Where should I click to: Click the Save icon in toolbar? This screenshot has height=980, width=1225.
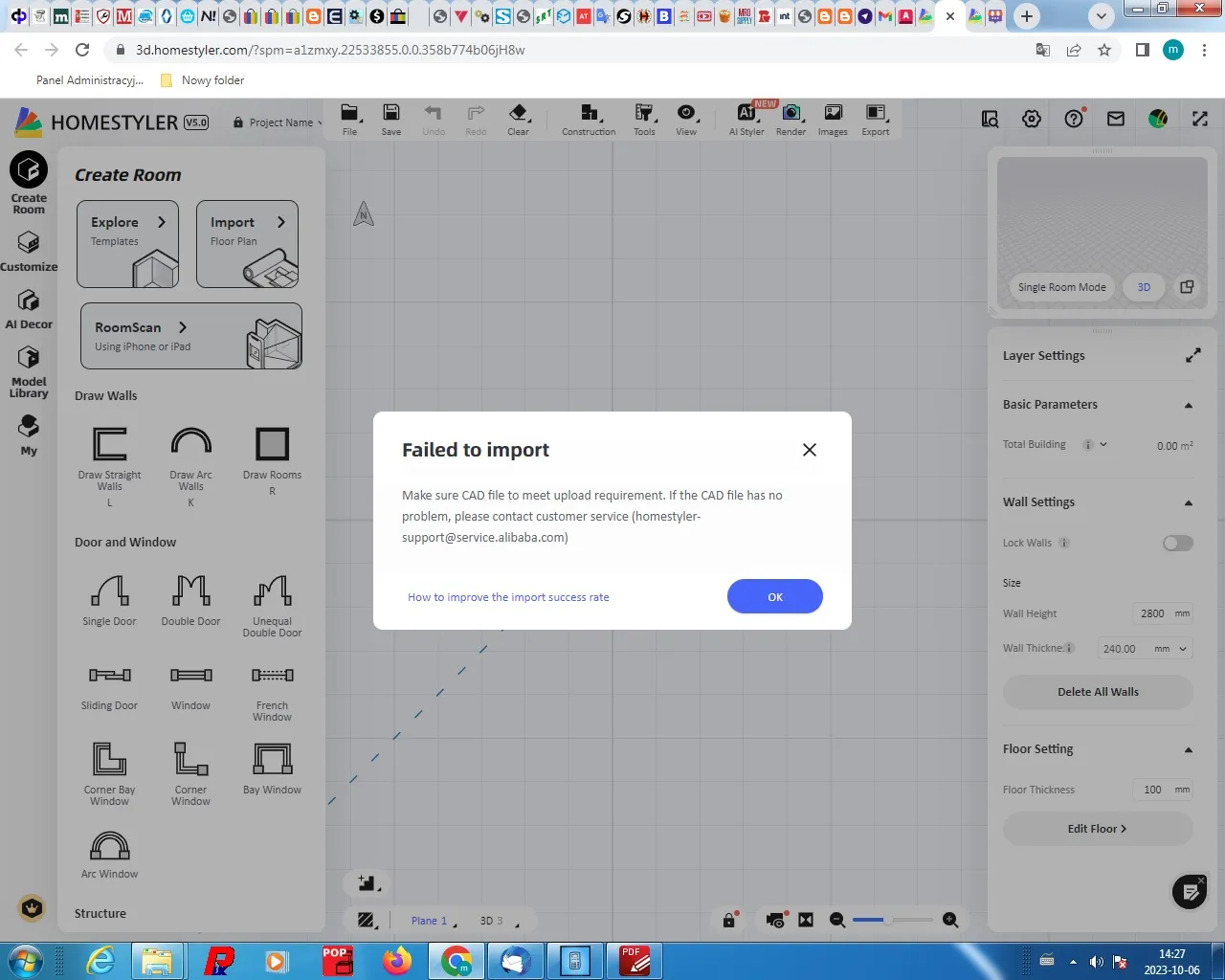coord(390,119)
